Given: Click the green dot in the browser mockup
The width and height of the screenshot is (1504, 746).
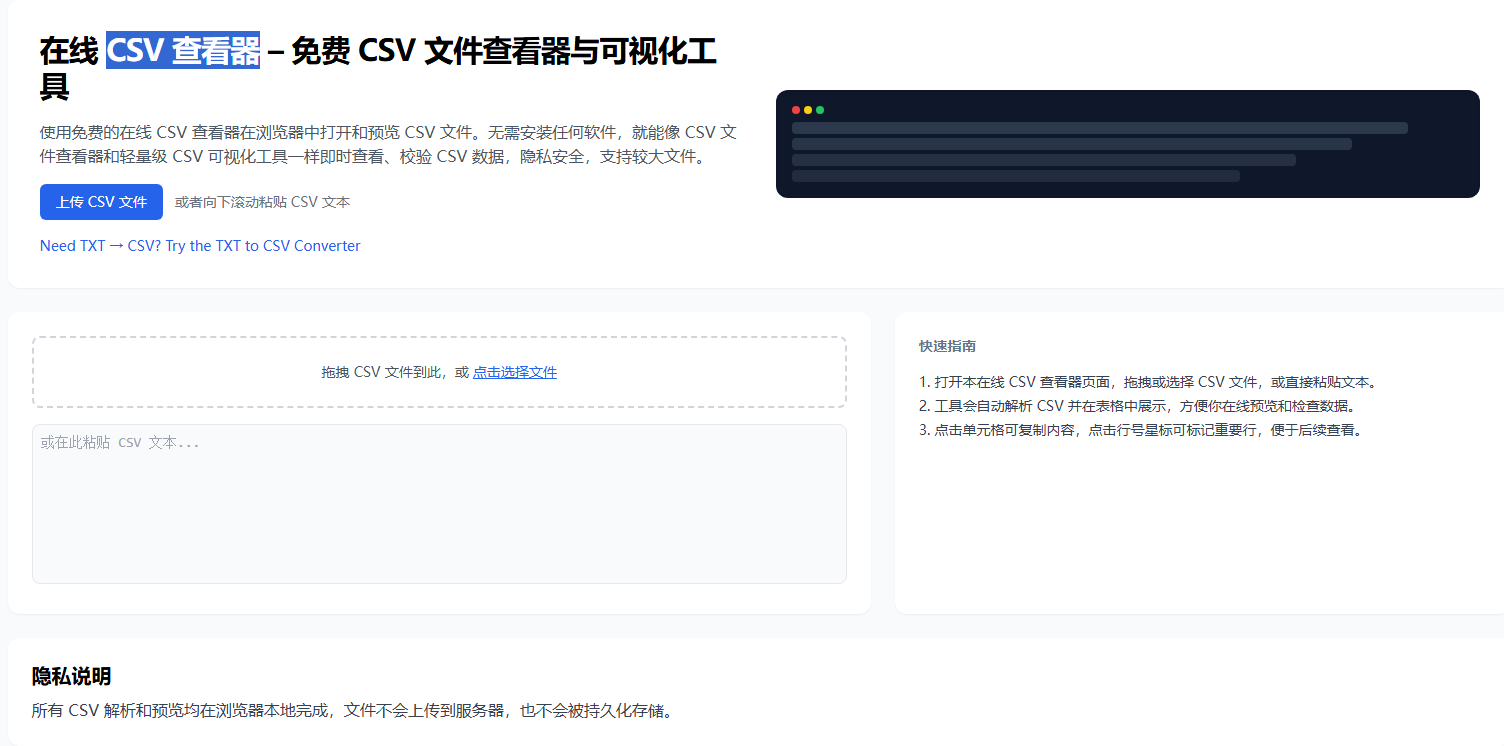Looking at the screenshot, I should (x=821, y=109).
